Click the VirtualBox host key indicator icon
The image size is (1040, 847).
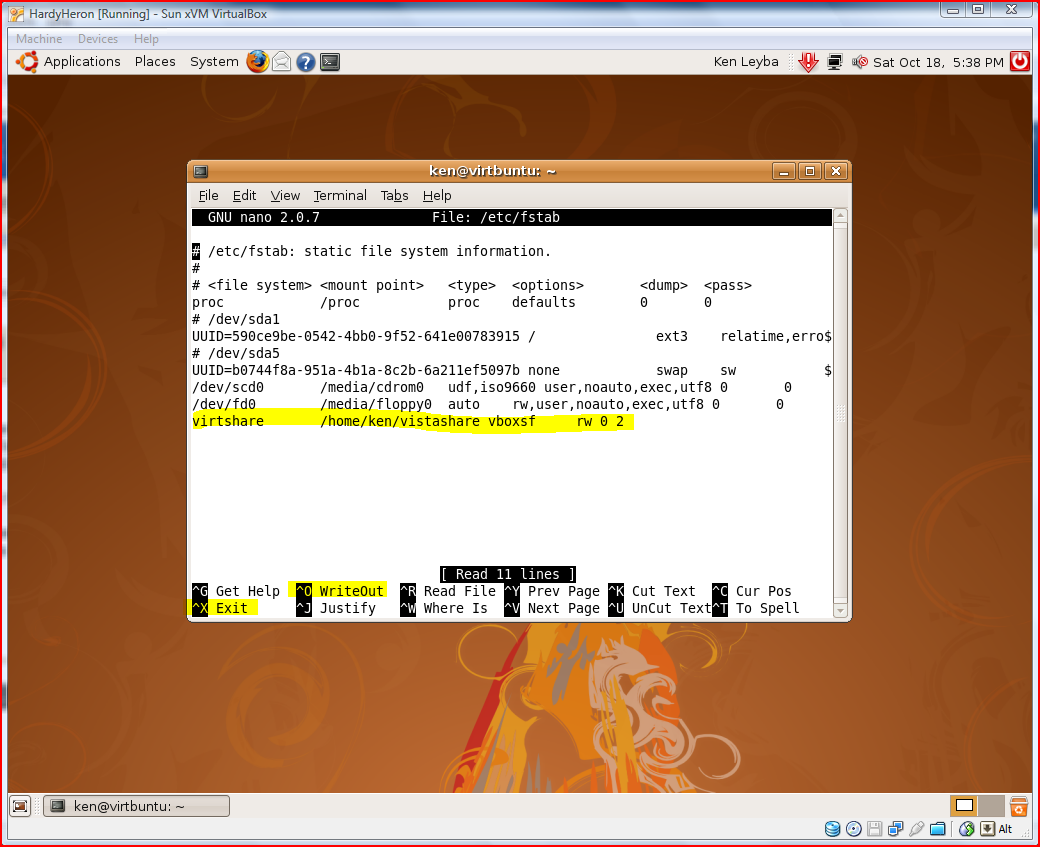point(988,828)
